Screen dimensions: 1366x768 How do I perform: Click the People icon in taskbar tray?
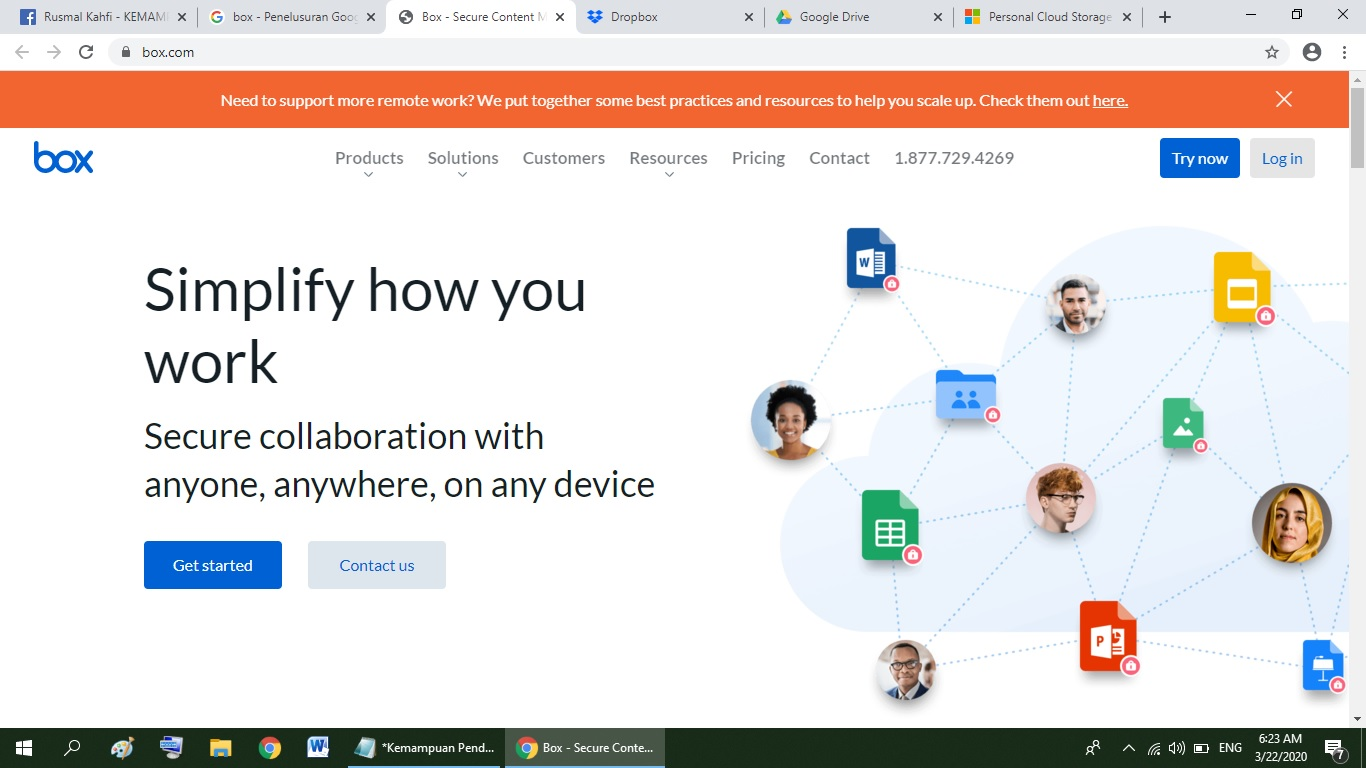pos(1093,747)
